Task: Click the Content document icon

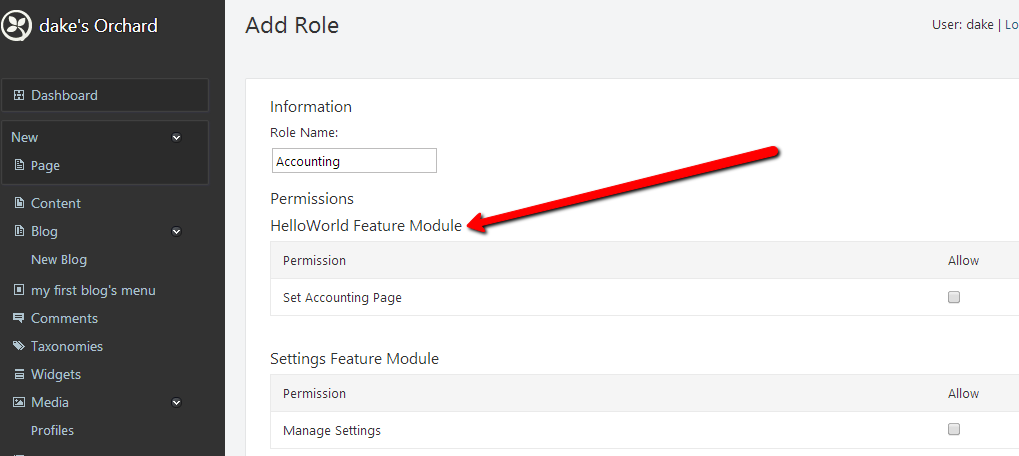Action: [19, 203]
